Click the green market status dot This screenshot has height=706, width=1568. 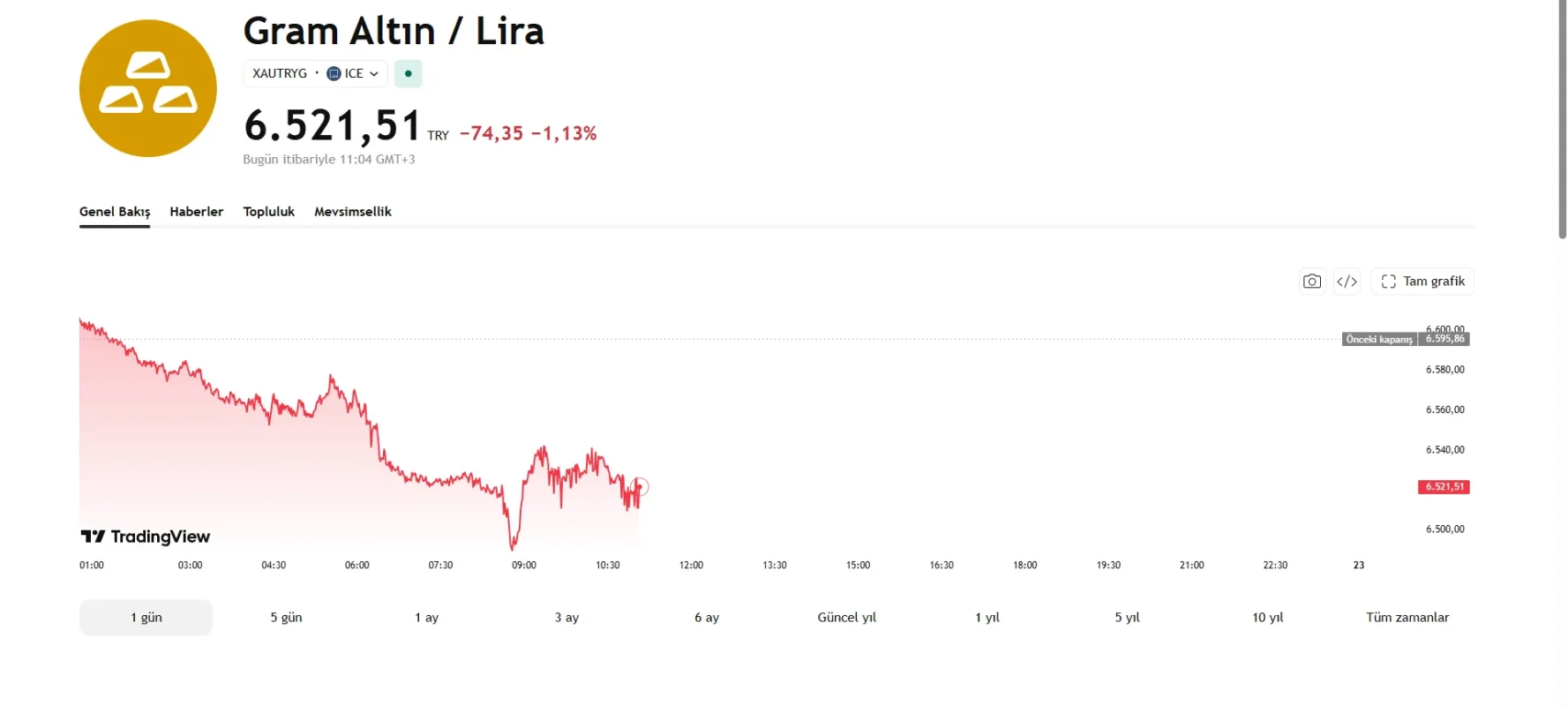408,73
